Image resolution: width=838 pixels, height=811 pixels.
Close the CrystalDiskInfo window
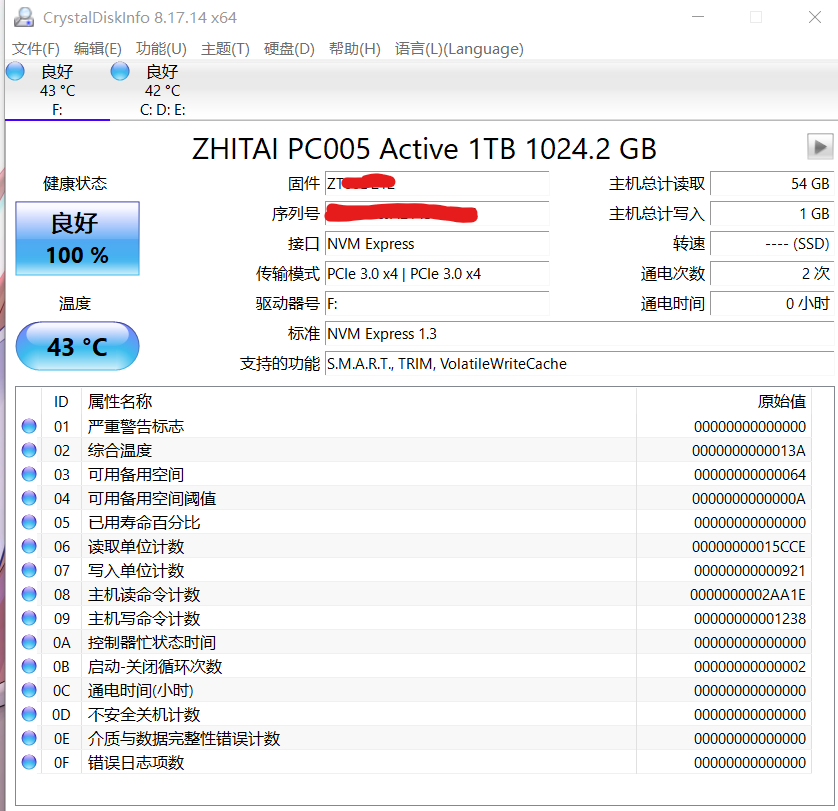click(814, 17)
